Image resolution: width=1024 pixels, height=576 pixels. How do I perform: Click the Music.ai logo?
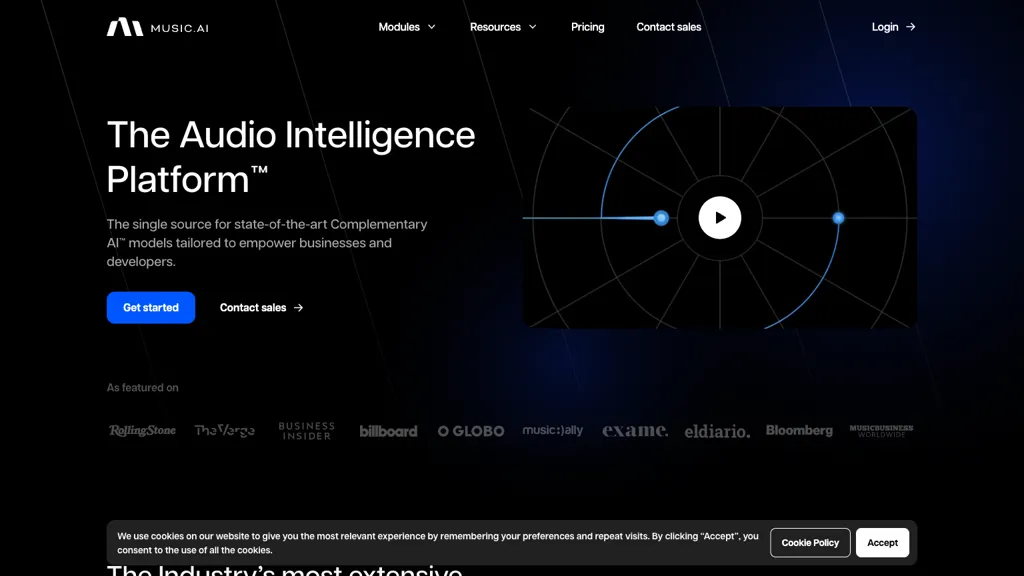pos(157,27)
